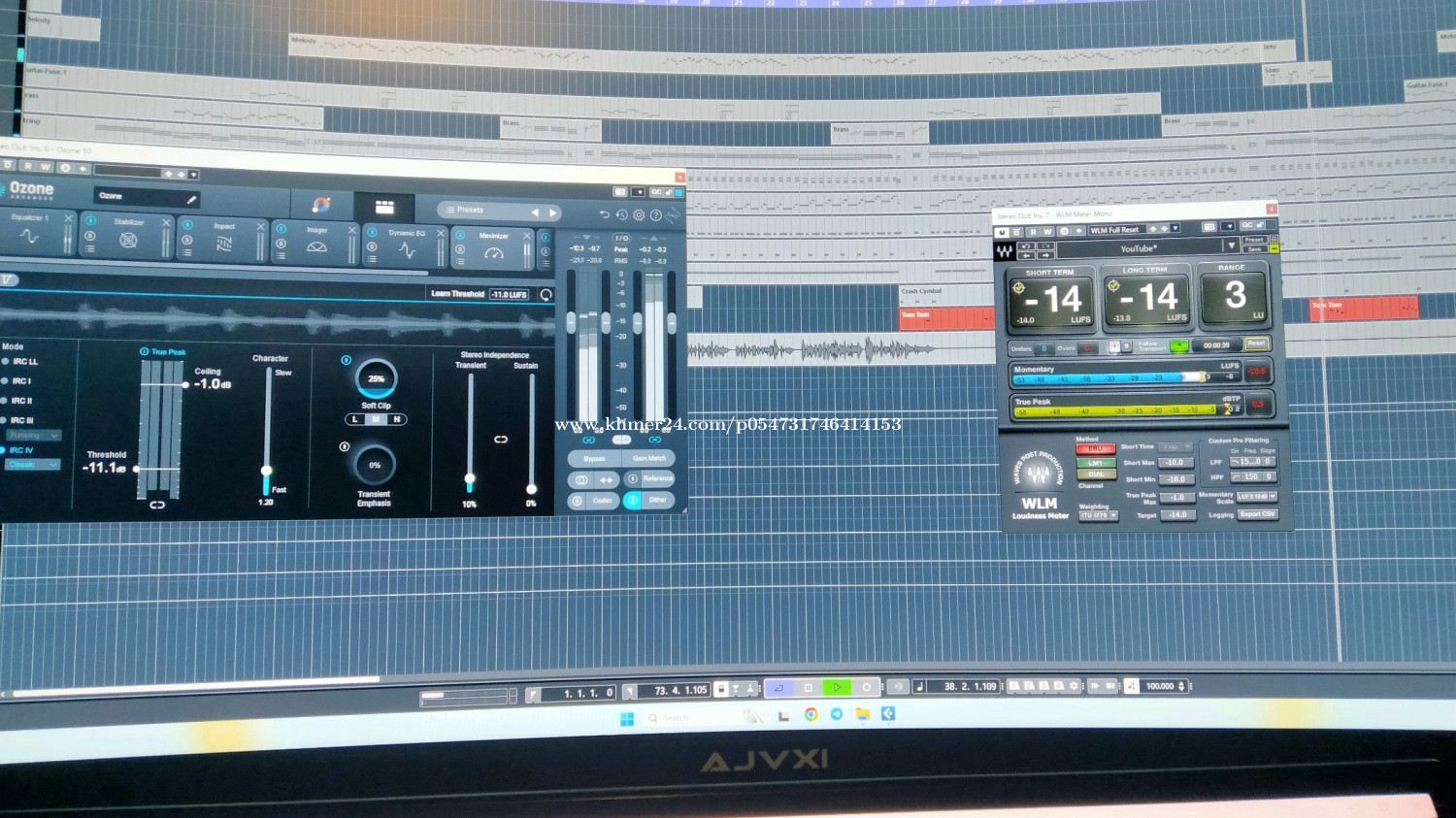The width and height of the screenshot is (1456, 818).
Task: Open the ITU 1770 Weighting dropdown
Action: (x=1099, y=515)
